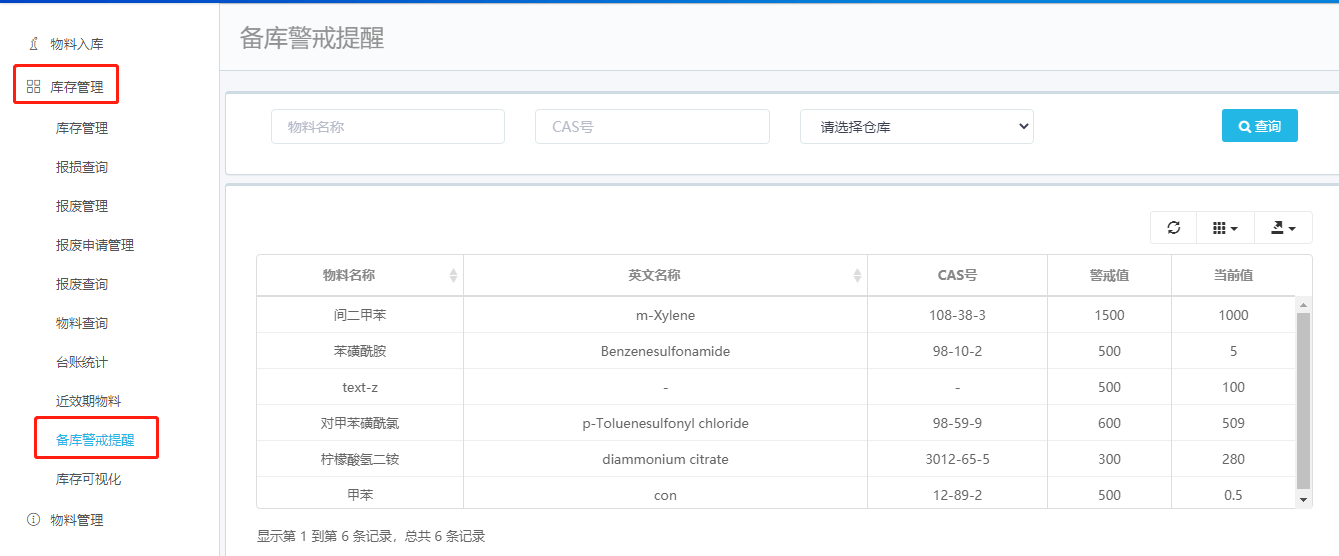Expand the 物料管理 menu
The height and width of the screenshot is (556, 1339).
(77, 520)
